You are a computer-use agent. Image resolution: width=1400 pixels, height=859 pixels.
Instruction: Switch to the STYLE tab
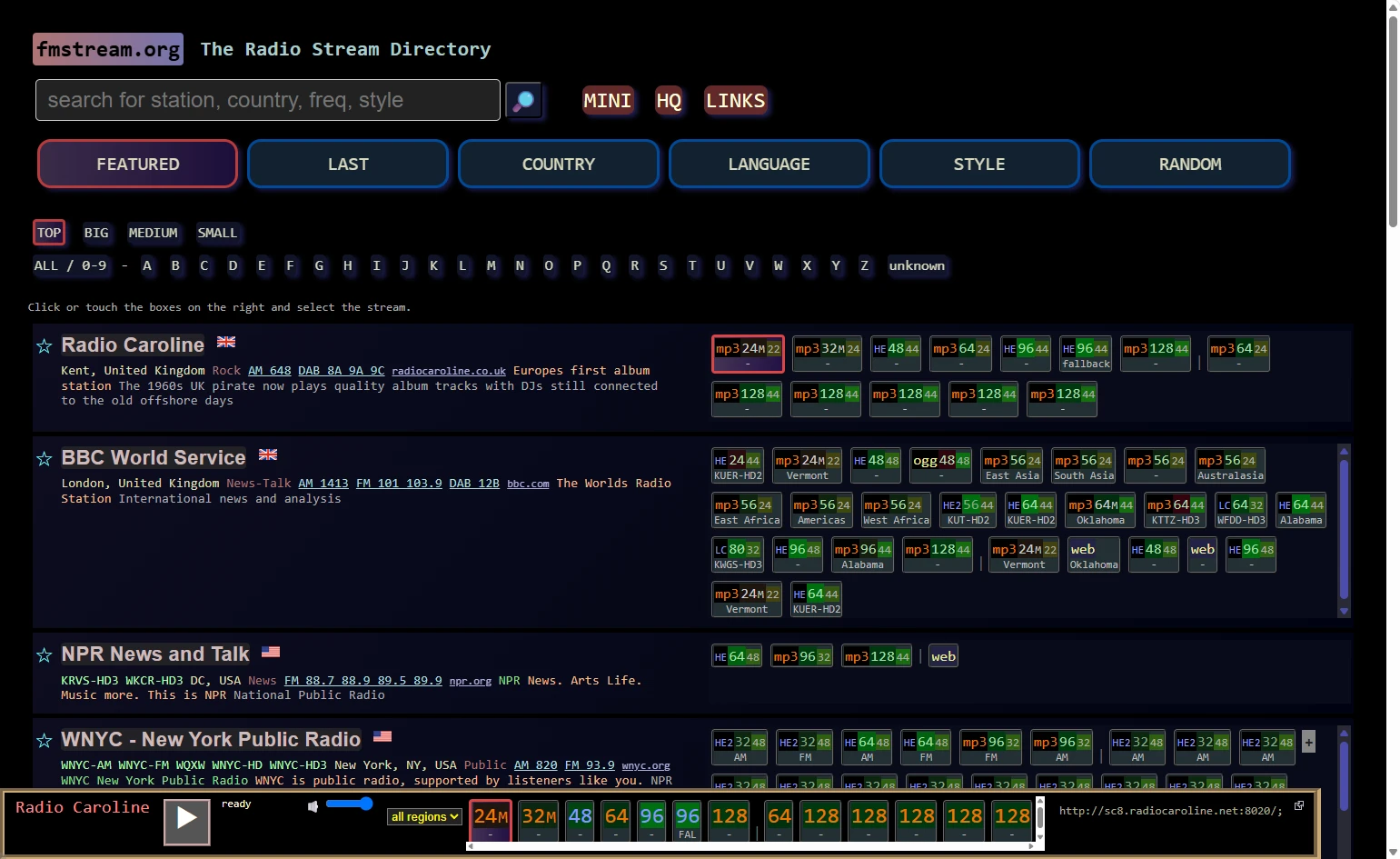[979, 165]
